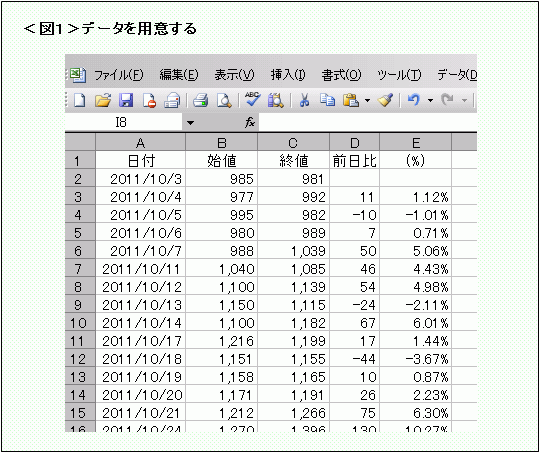Click the Print icon in the toolbar

[200, 101]
